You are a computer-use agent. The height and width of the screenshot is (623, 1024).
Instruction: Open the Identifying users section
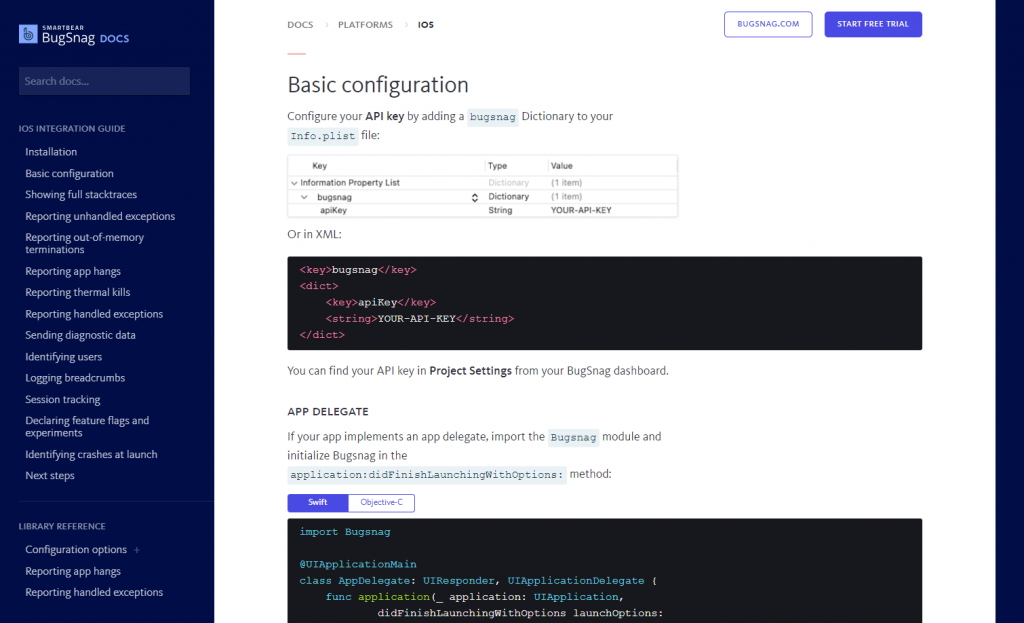pyautogui.click(x=63, y=357)
